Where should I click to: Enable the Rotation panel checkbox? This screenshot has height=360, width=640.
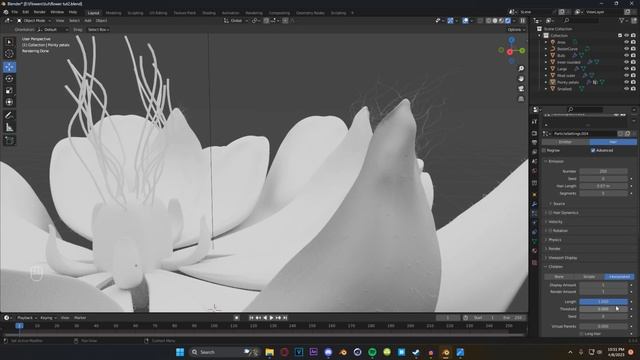click(550, 231)
